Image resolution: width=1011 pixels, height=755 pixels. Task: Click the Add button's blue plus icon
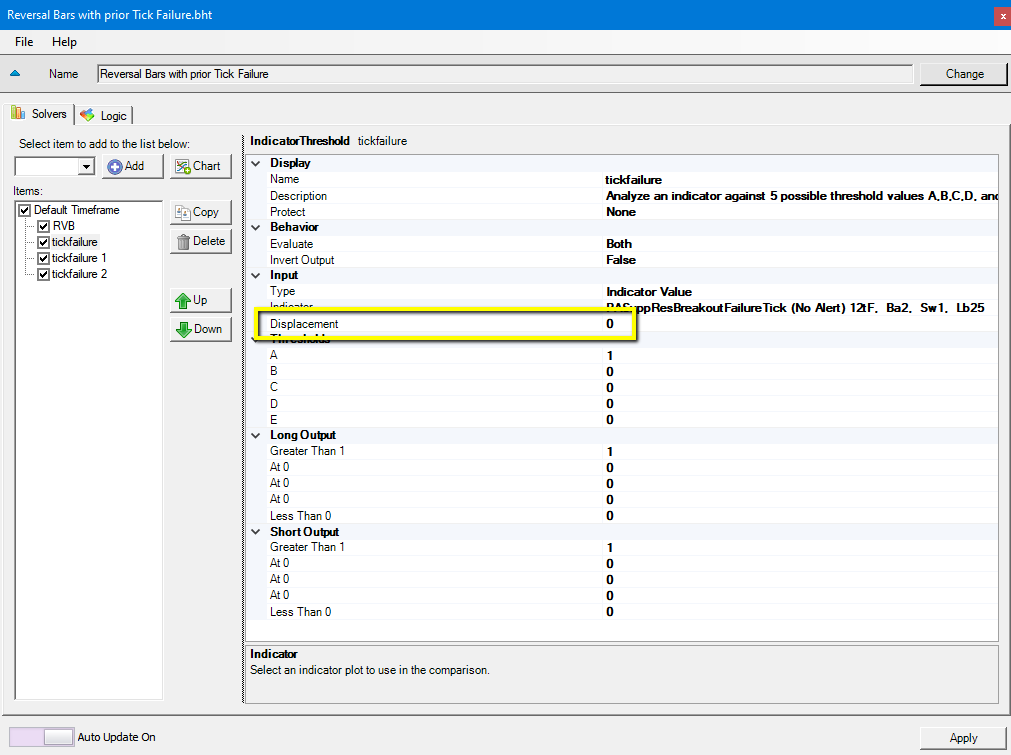click(115, 166)
